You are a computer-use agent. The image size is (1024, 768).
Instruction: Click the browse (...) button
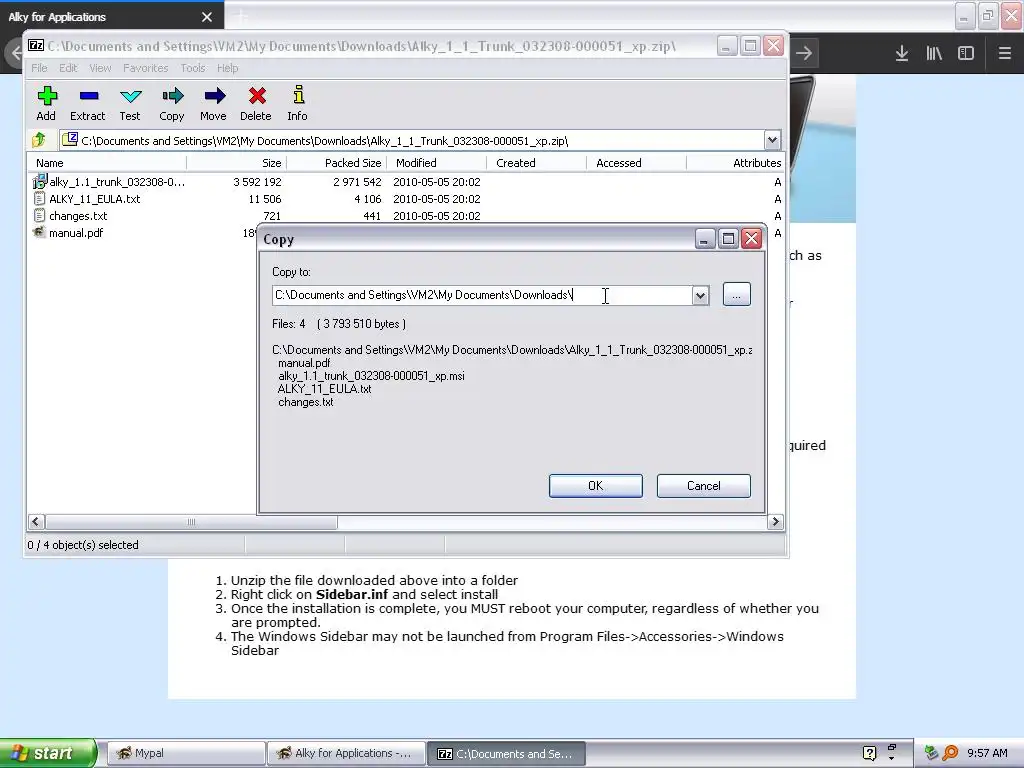pyautogui.click(x=737, y=295)
